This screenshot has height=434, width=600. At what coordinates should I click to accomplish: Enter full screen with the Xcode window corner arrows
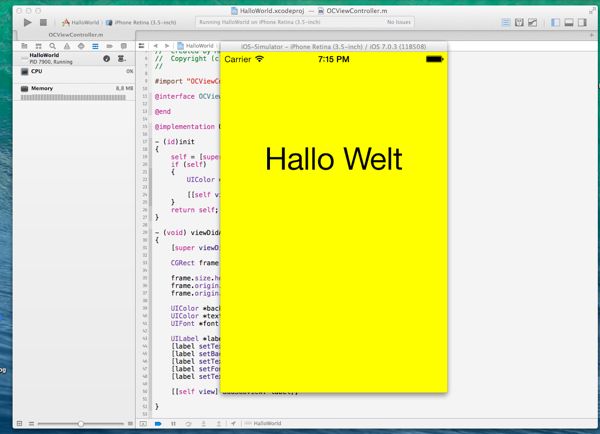pyautogui.click(x=592, y=11)
